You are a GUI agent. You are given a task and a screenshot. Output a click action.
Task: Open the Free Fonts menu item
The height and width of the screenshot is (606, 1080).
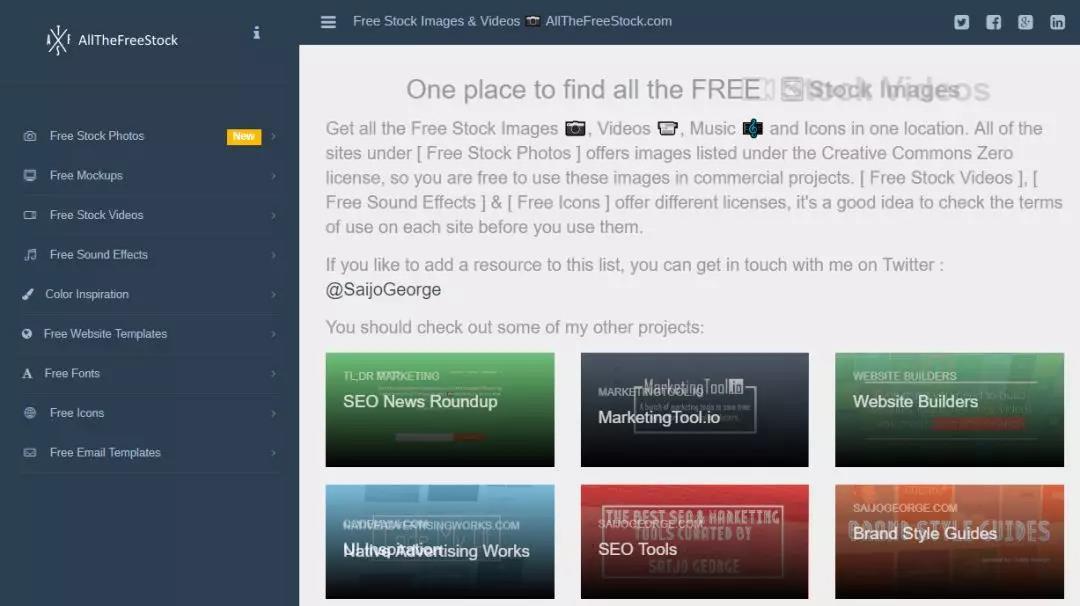point(151,373)
